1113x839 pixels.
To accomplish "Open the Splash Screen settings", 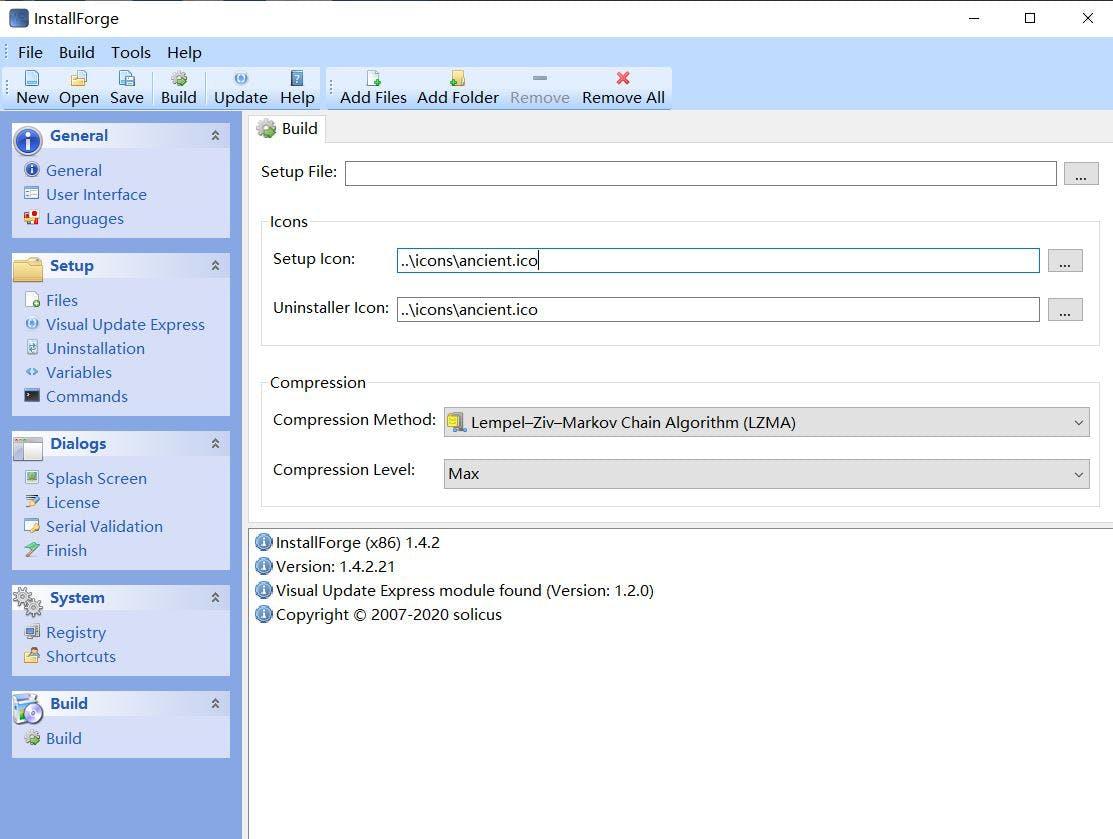I will point(96,478).
